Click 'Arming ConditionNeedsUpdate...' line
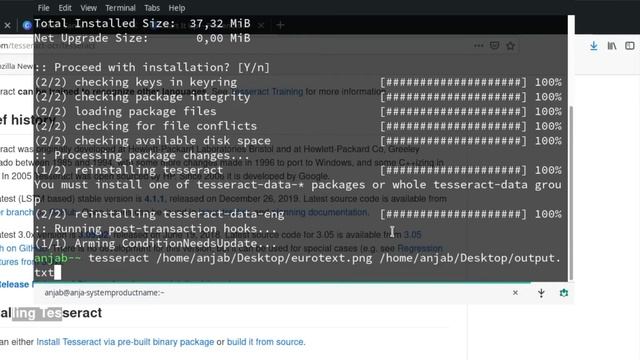 156,244
